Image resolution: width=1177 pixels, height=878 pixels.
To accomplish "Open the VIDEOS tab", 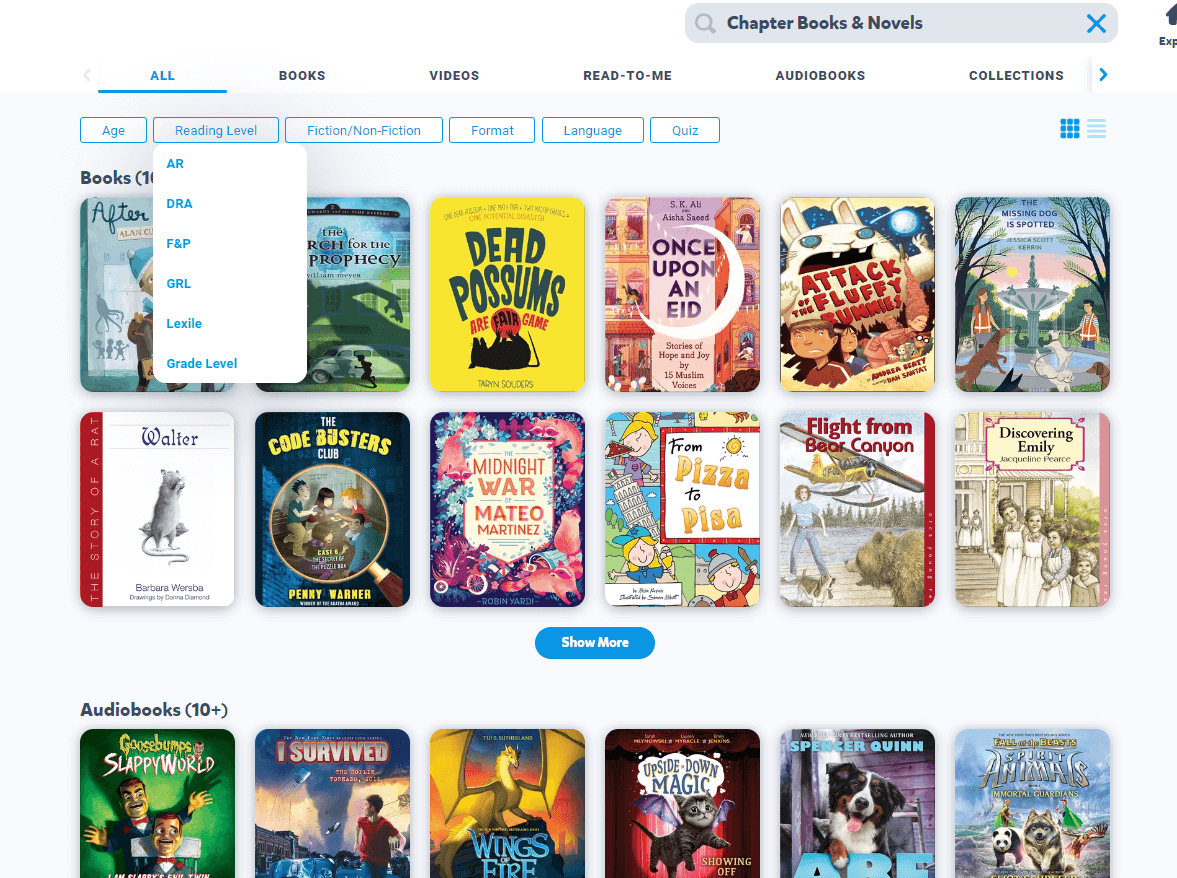I will coord(454,76).
